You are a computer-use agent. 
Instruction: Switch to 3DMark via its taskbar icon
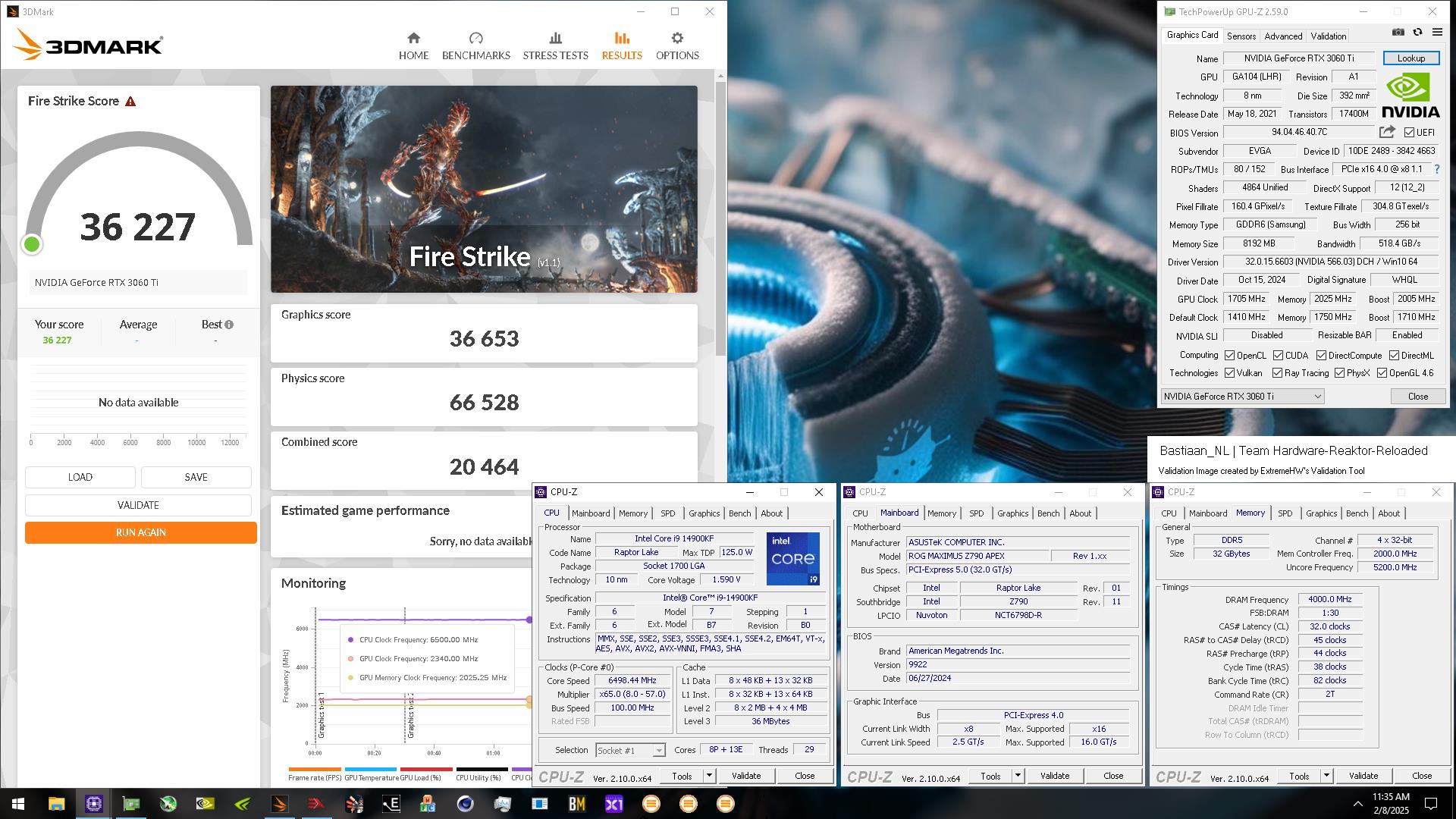pyautogui.click(x=280, y=804)
